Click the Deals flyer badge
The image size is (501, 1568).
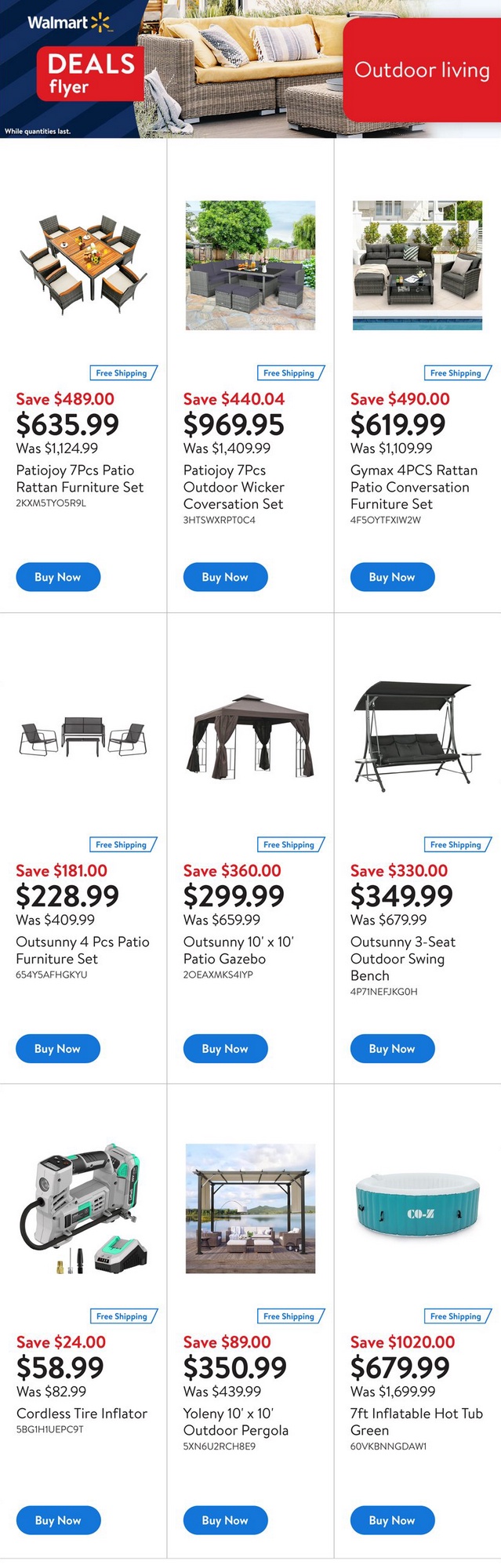pyautogui.click(x=90, y=74)
